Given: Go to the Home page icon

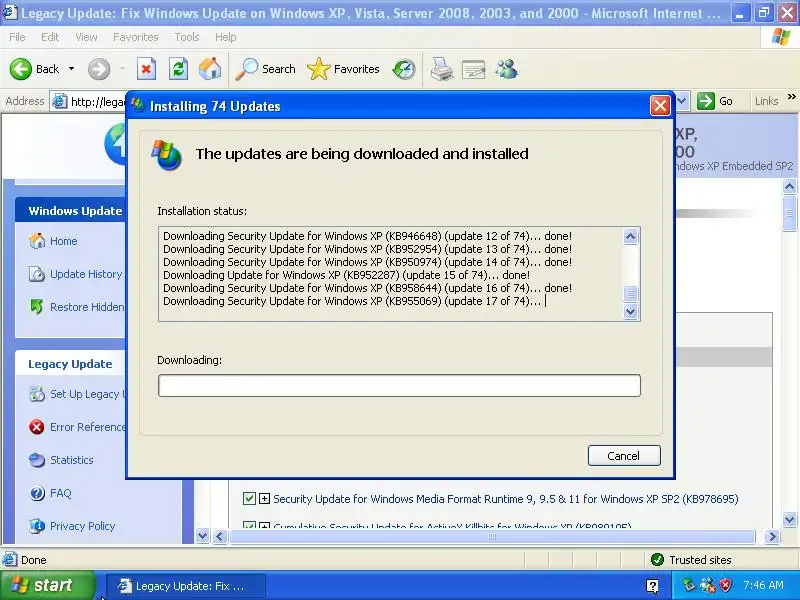Looking at the screenshot, I should 210,69.
